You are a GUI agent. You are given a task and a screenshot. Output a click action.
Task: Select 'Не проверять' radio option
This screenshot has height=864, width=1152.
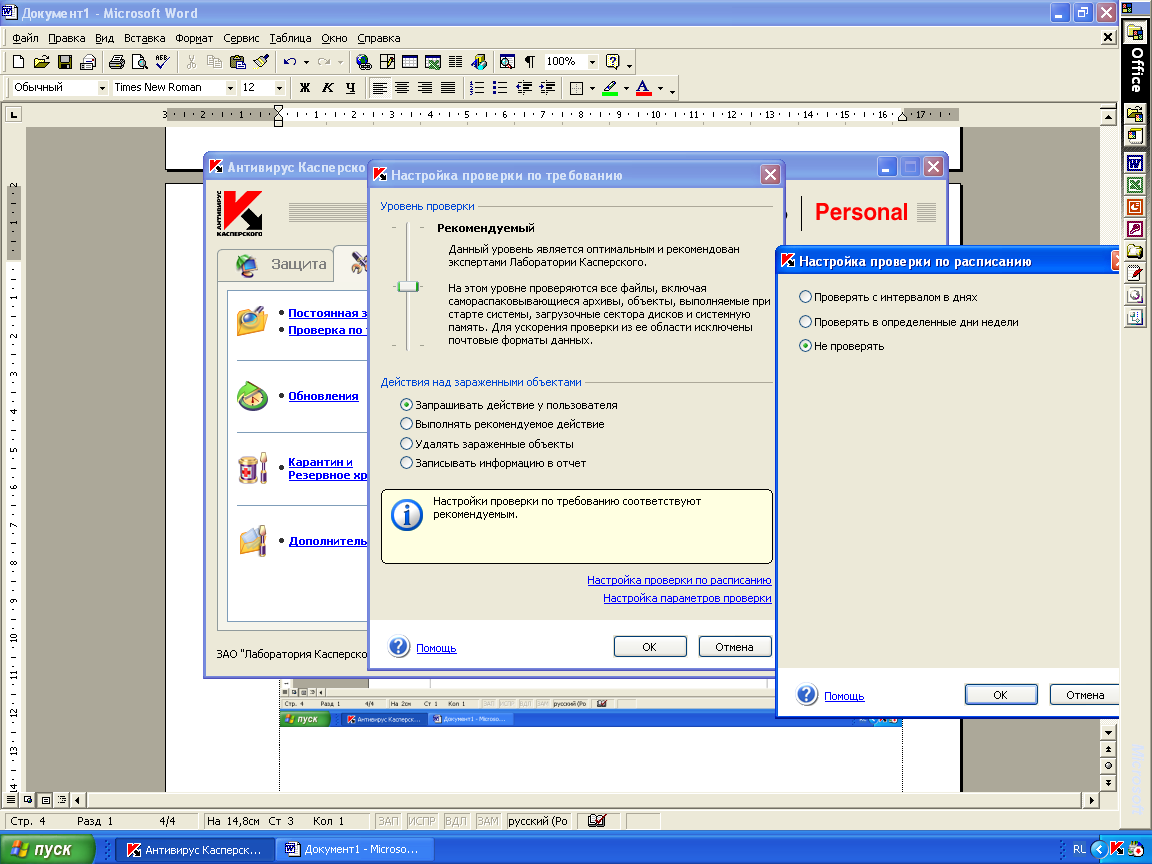click(841, 346)
